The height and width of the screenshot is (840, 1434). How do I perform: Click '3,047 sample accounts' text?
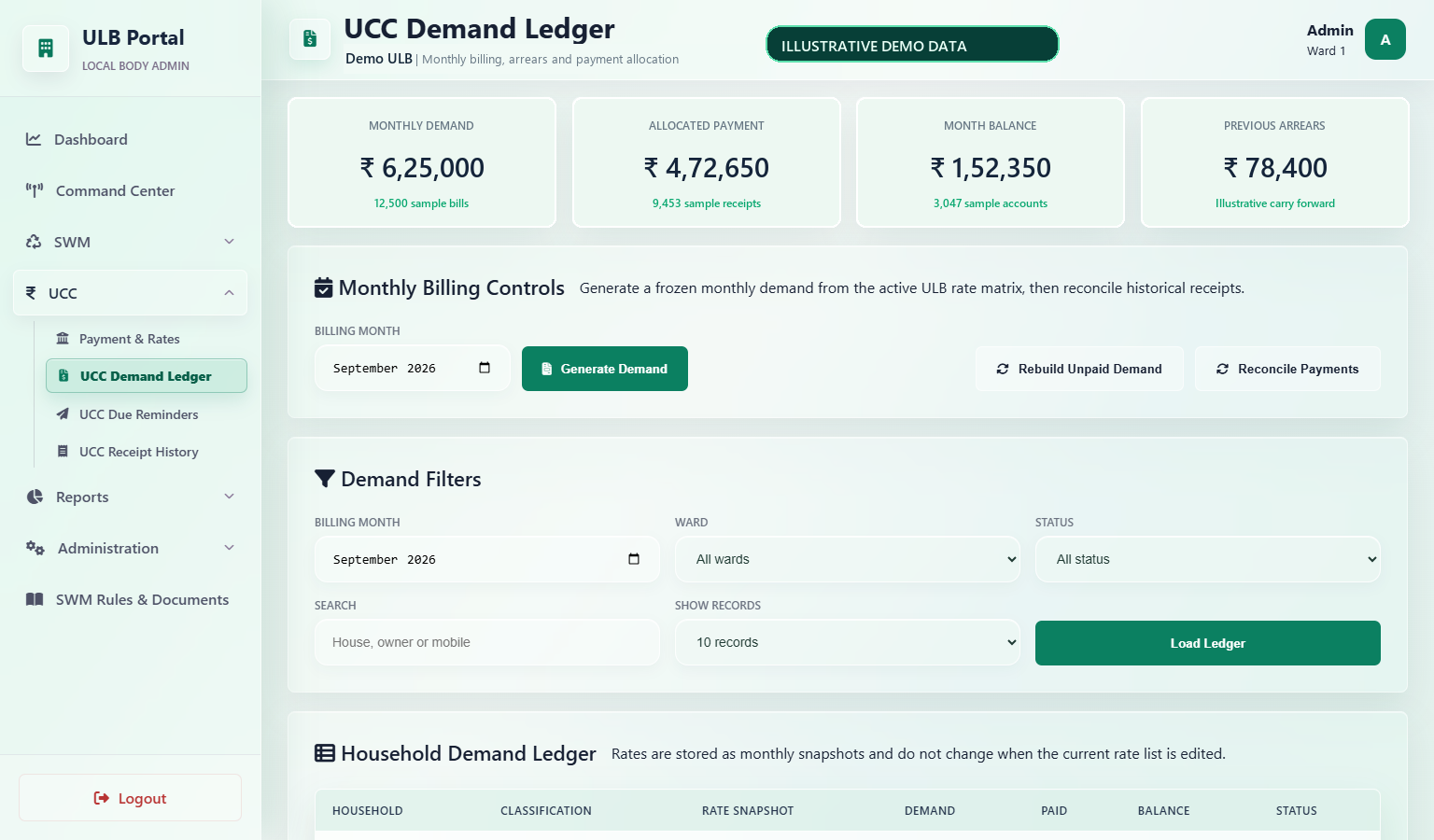point(991,203)
